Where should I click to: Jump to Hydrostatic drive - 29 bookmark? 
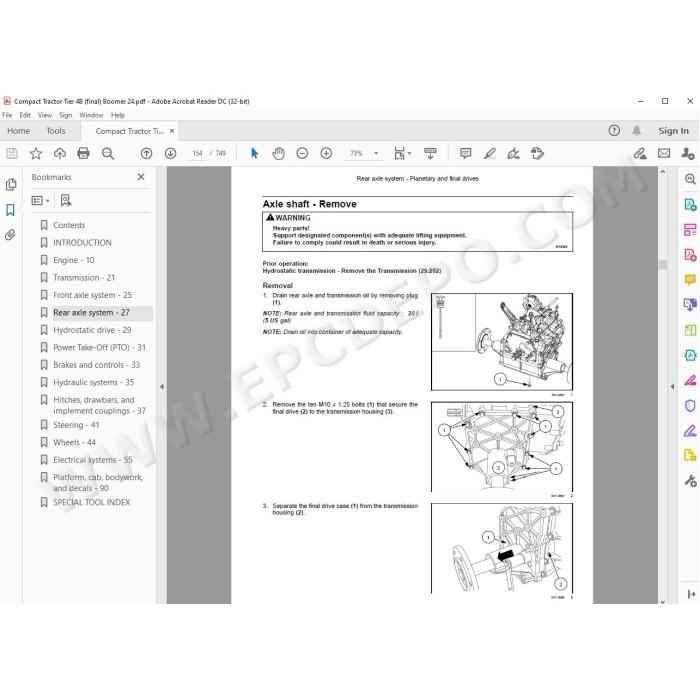tap(92, 330)
